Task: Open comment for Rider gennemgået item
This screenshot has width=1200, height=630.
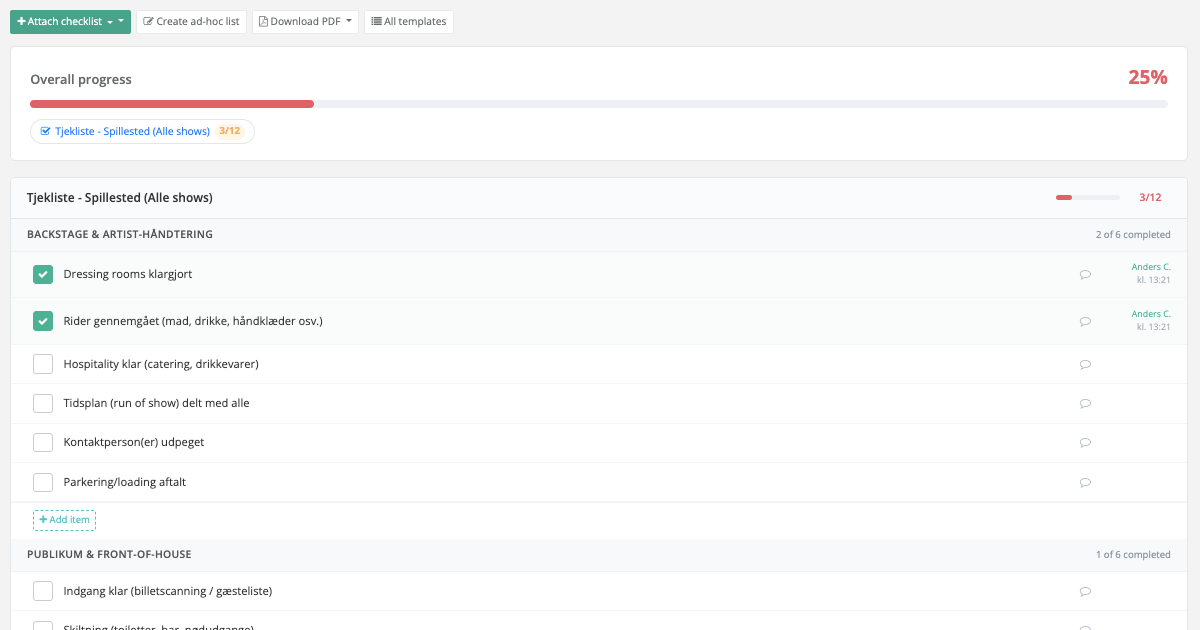Action: 1085,322
